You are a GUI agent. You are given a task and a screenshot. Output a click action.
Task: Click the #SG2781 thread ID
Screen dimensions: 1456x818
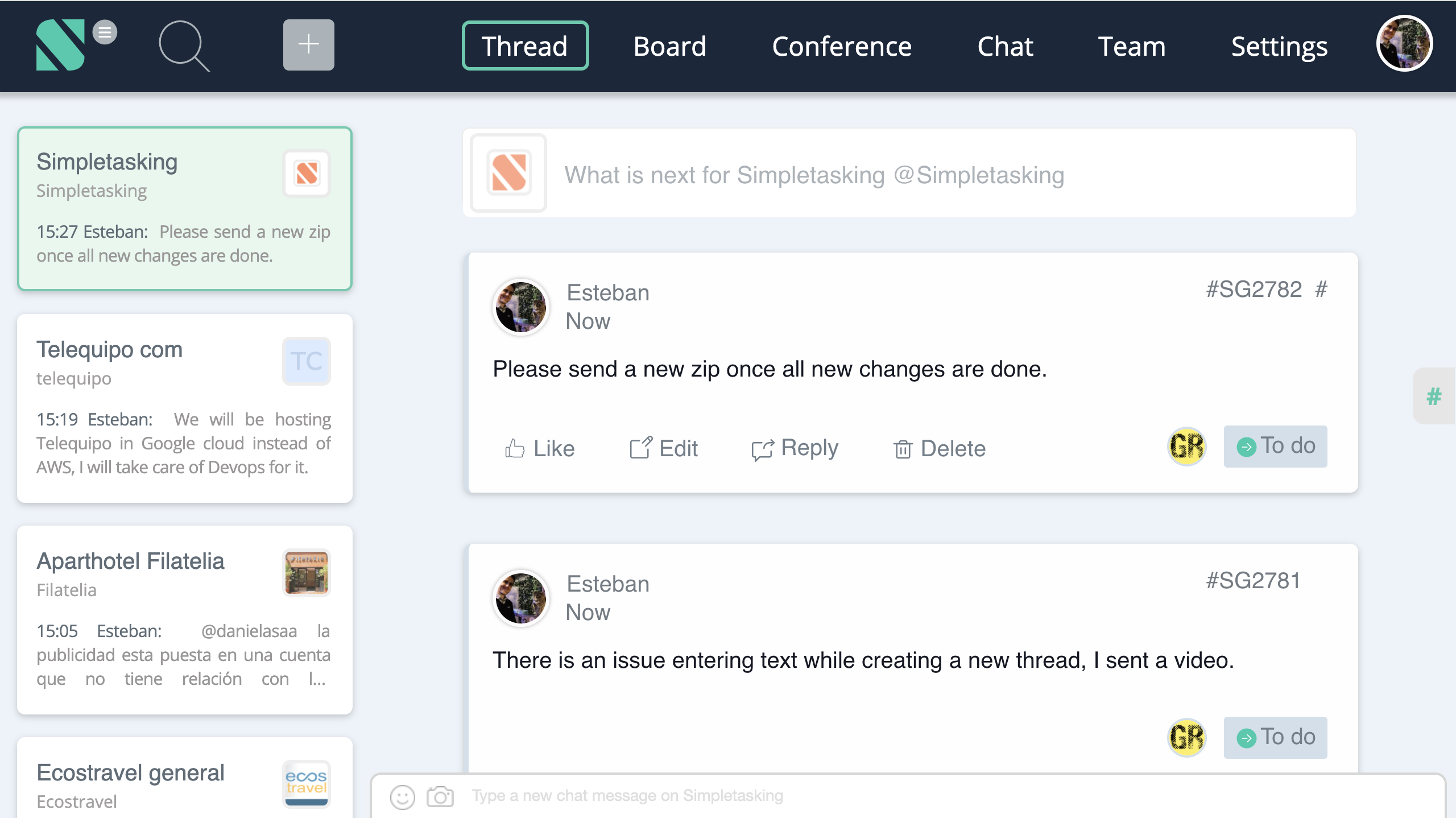pyautogui.click(x=1254, y=581)
